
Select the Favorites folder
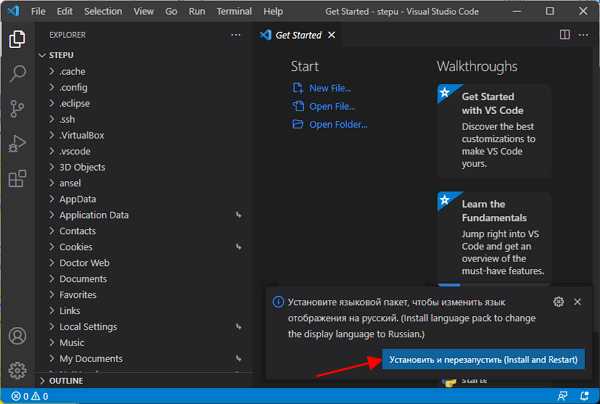click(78, 295)
